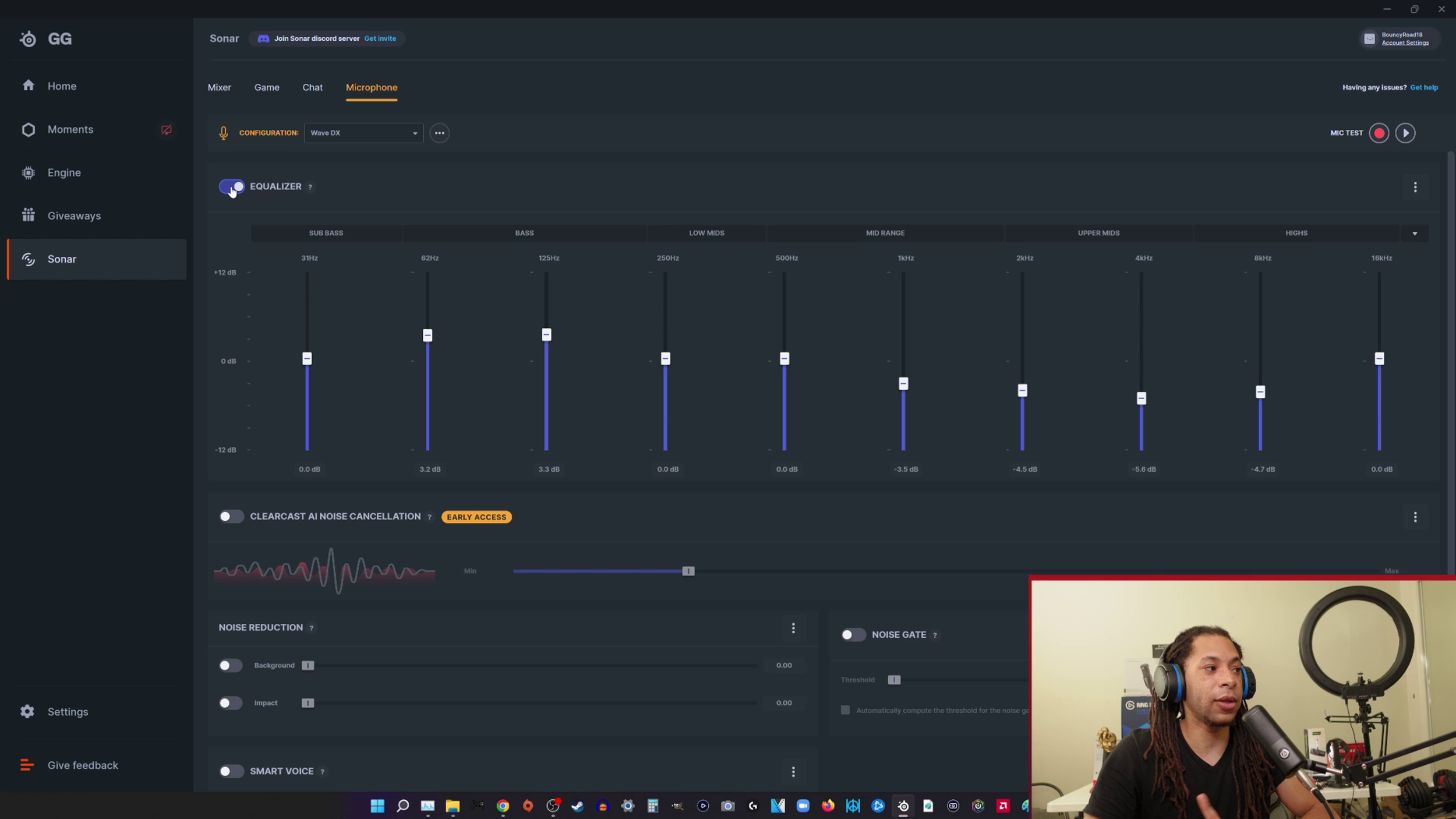This screenshot has width=1456, height=819.
Task: Select the HIGHS band header
Action: 1296,233
